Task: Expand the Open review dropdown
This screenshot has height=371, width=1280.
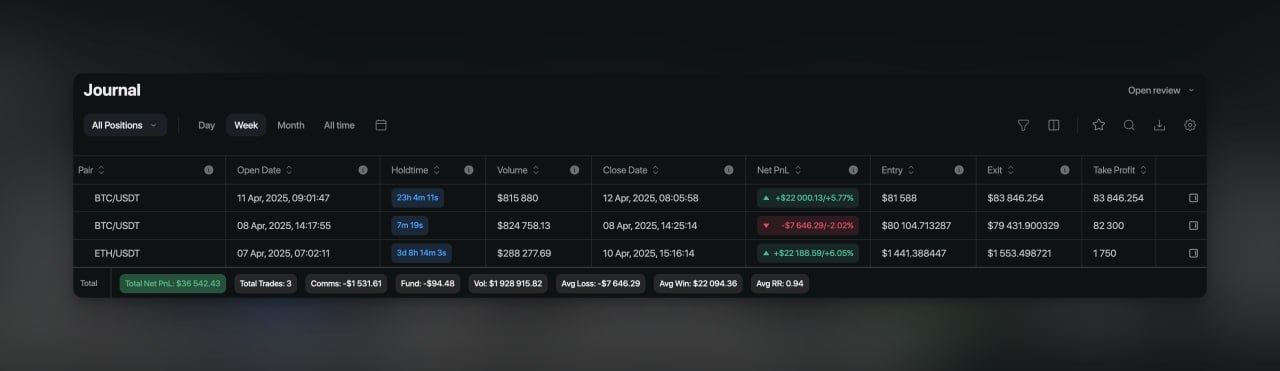Action: (x=1161, y=90)
